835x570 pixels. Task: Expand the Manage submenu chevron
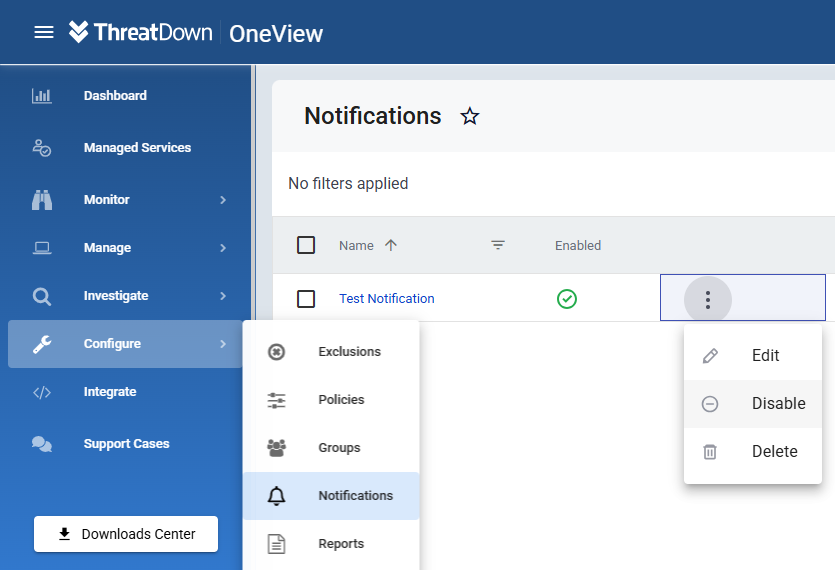tap(223, 248)
